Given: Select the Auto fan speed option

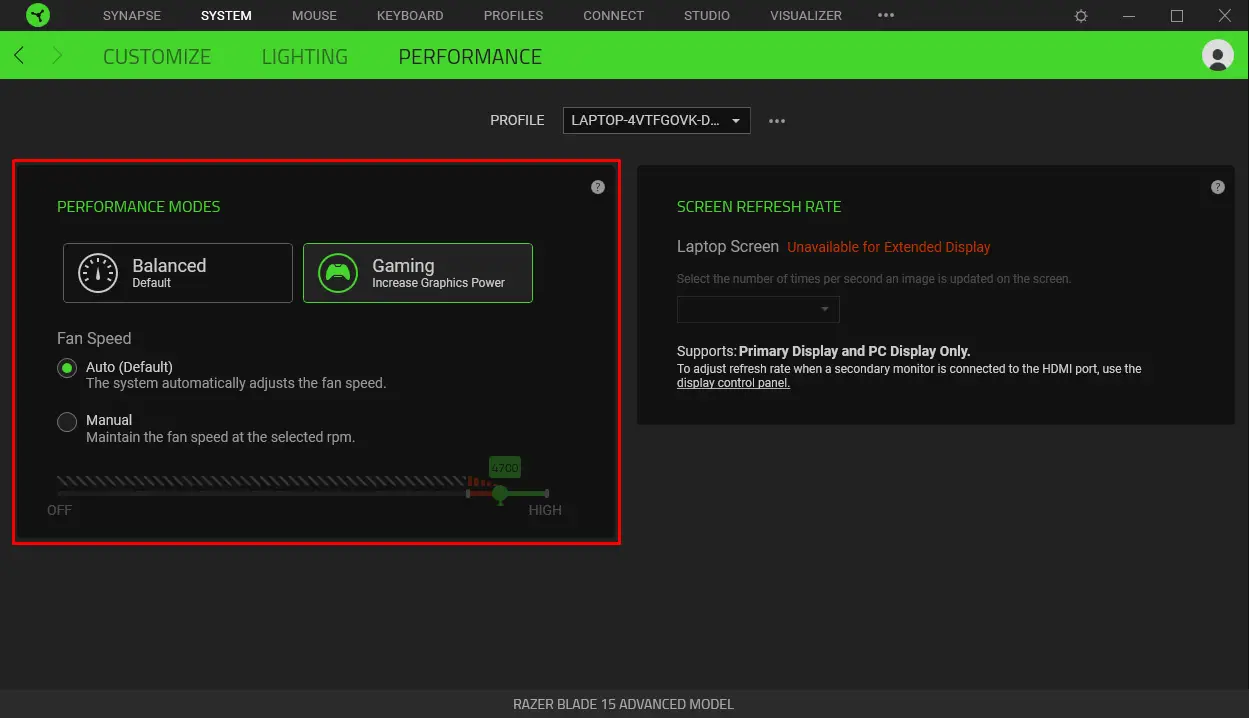Looking at the screenshot, I should (x=66, y=368).
